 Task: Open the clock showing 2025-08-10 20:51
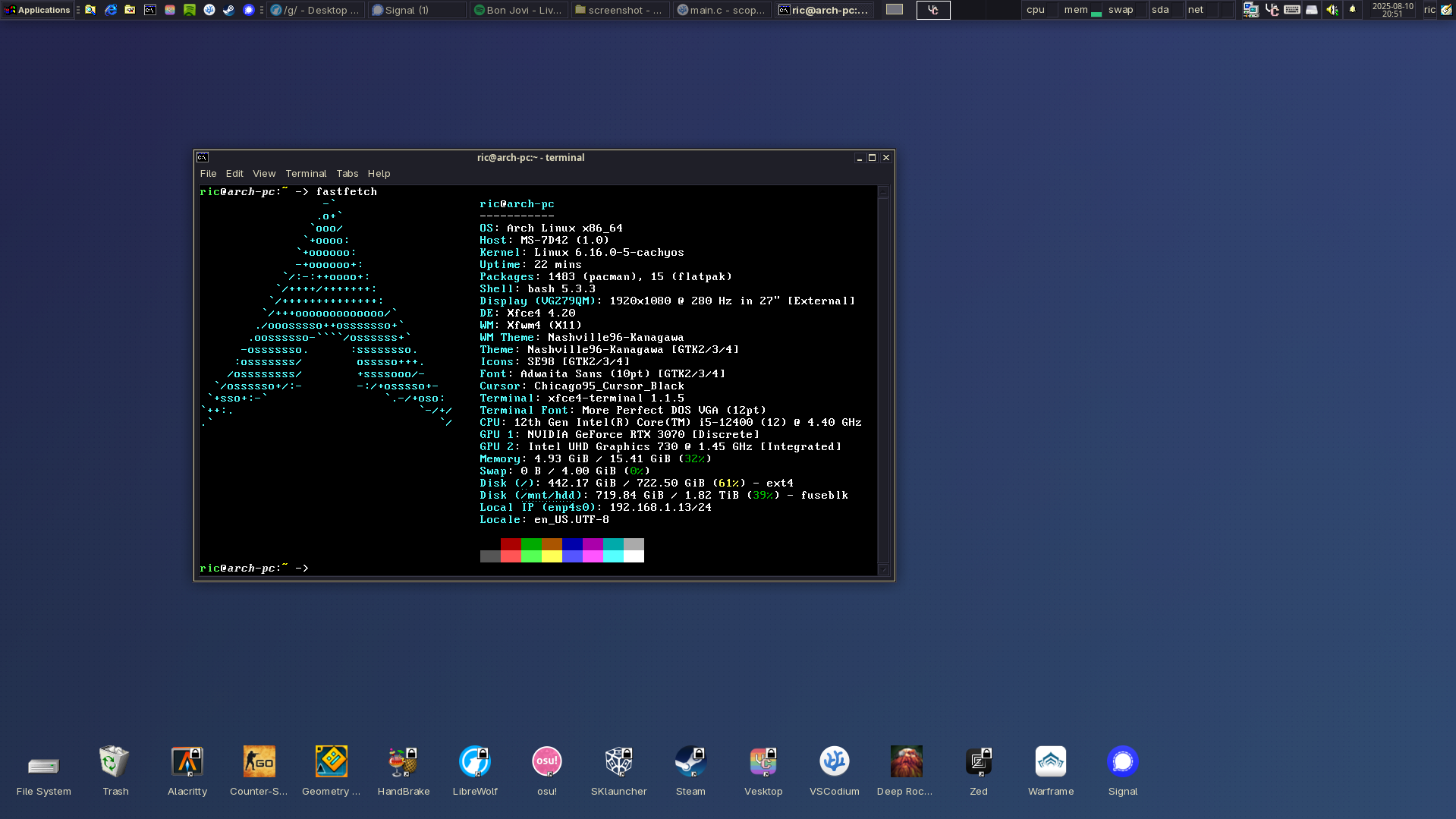coord(1392,10)
